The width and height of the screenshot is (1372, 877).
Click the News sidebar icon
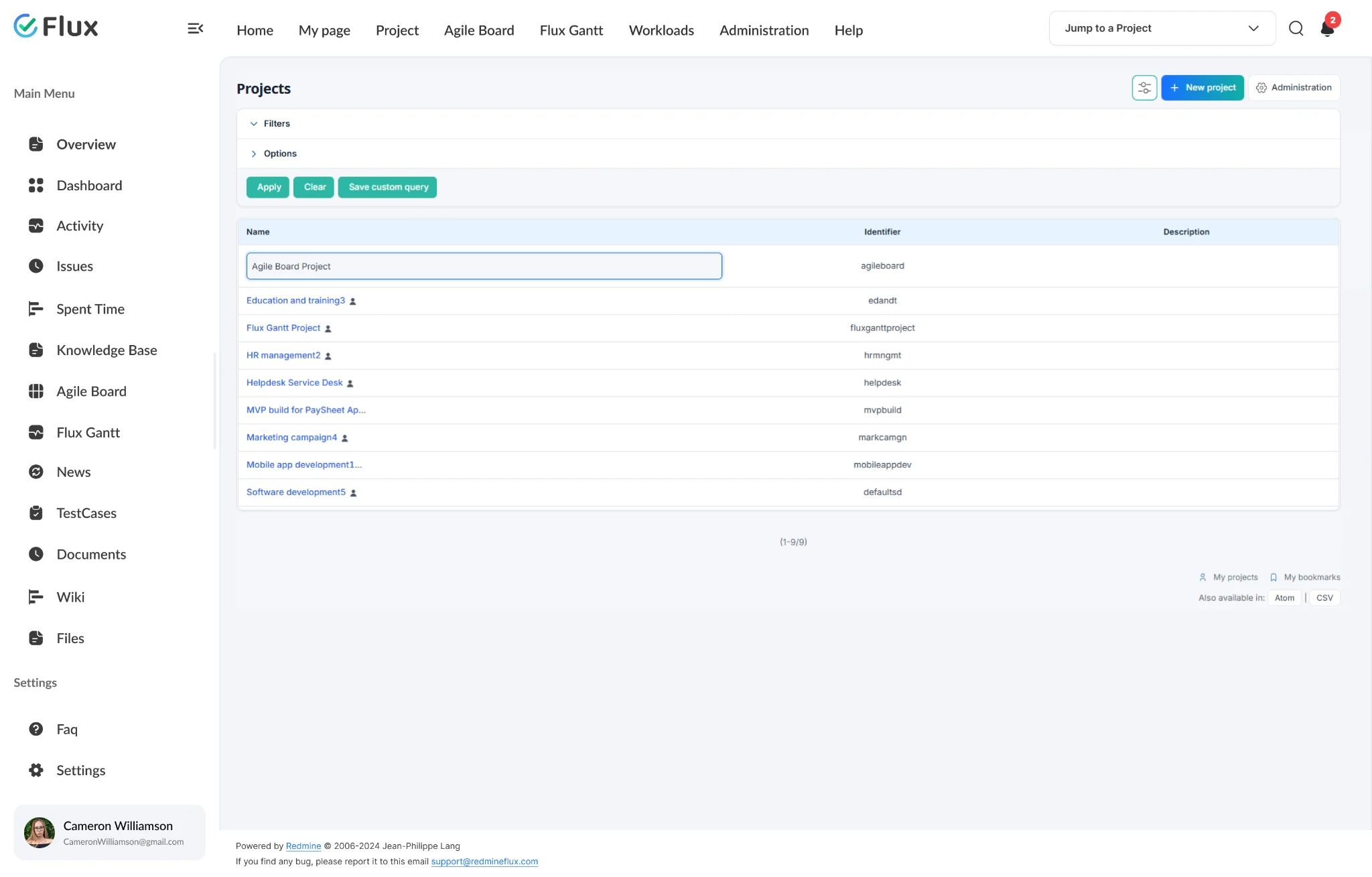(x=36, y=472)
